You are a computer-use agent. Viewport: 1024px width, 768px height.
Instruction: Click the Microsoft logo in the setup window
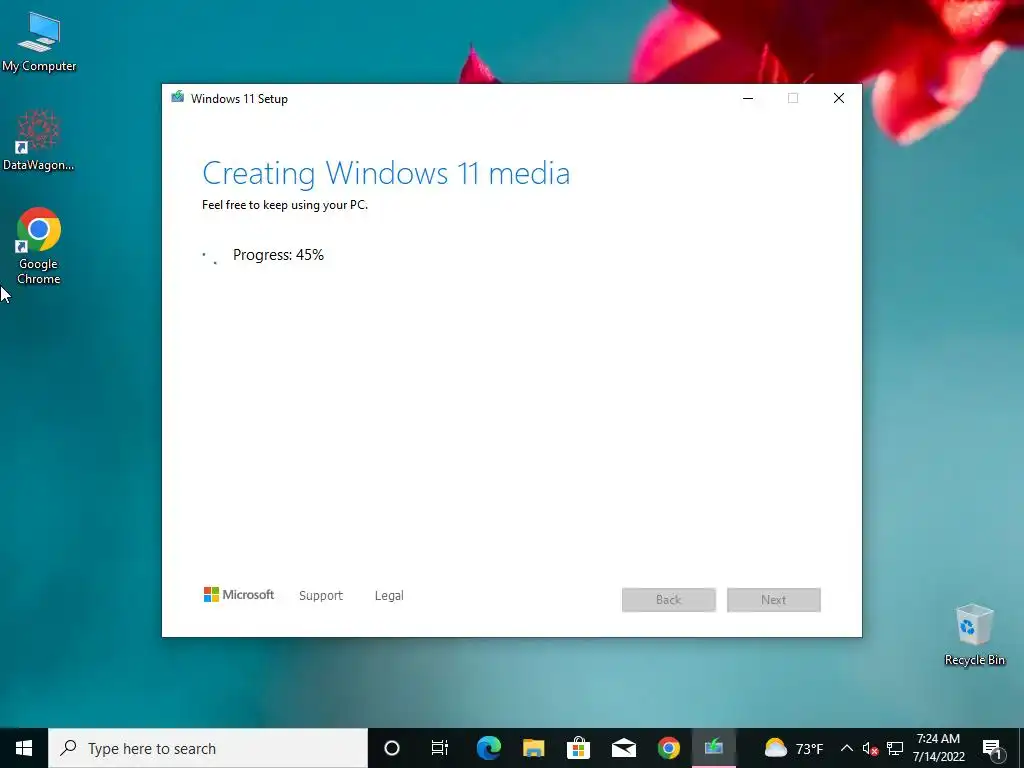click(x=239, y=594)
